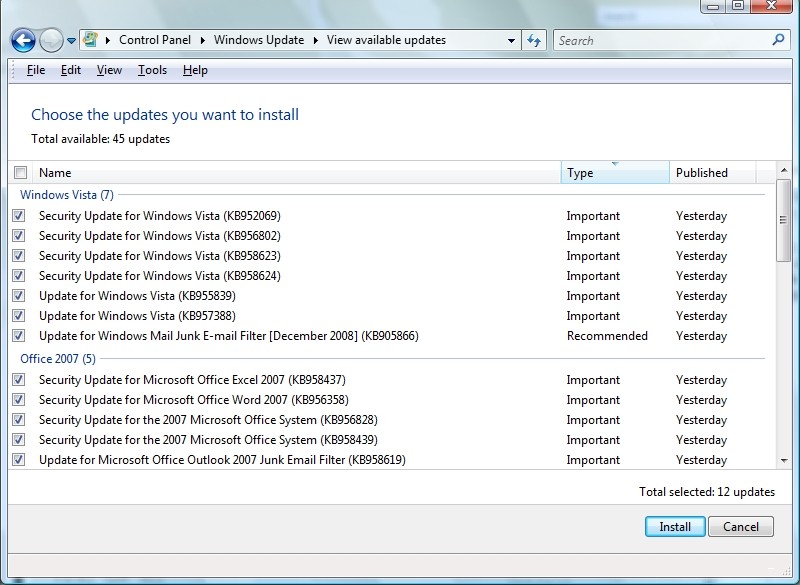Uncheck Office System update KB956828

[x=19, y=420]
